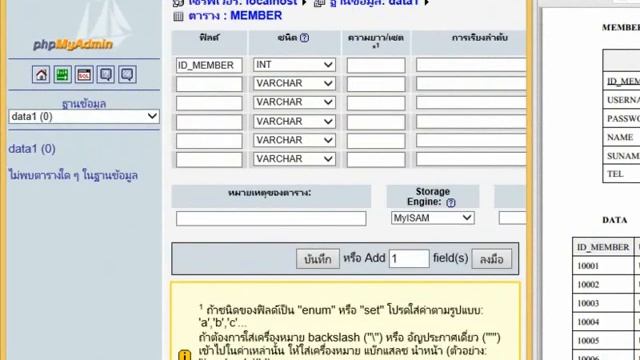Click the yellow information icon in notice box

(184, 356)
